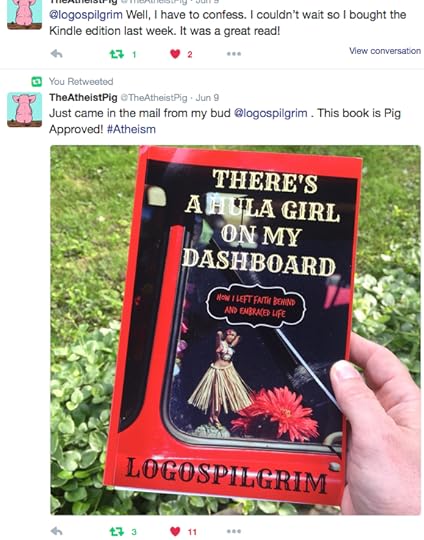Click the green You Retweeted icon
The height and width of the screenshot is (540, 424).
click(x=37, y=82)
